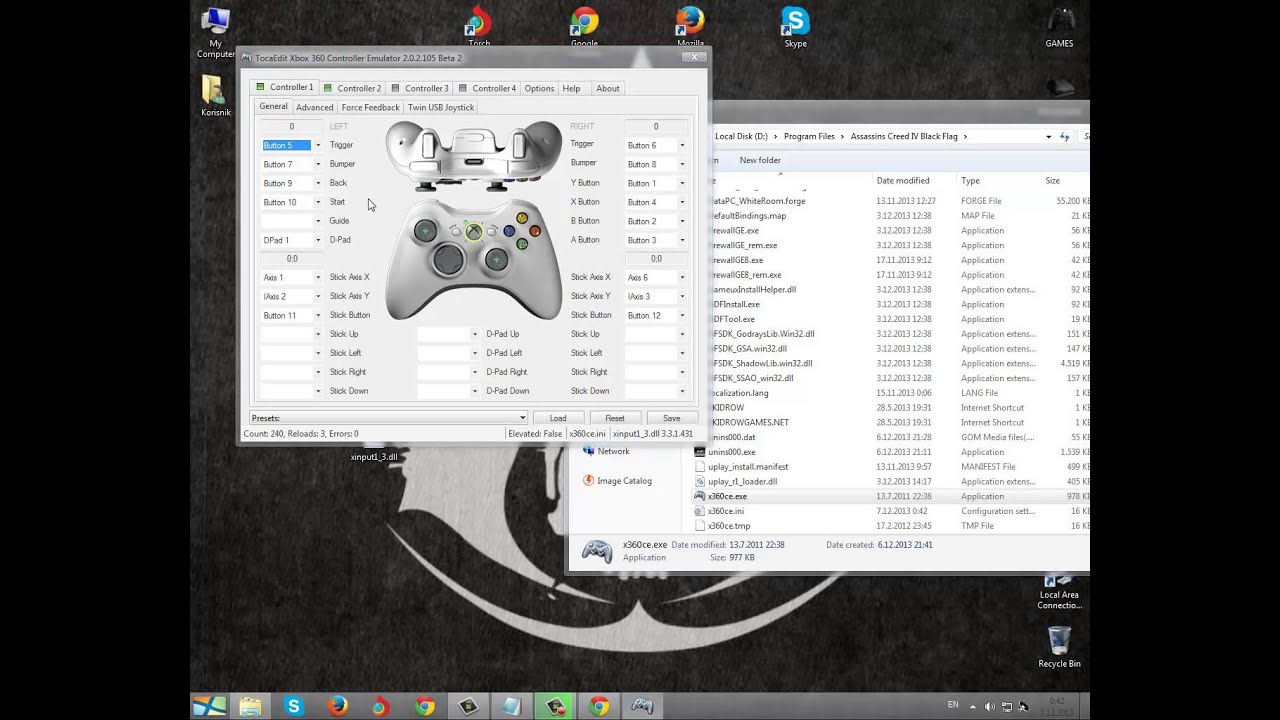The width and height of the screenshot is (1280, 720).
Task: Open the Y Button dropdown arrow
Action: click(x=682, y=183)
